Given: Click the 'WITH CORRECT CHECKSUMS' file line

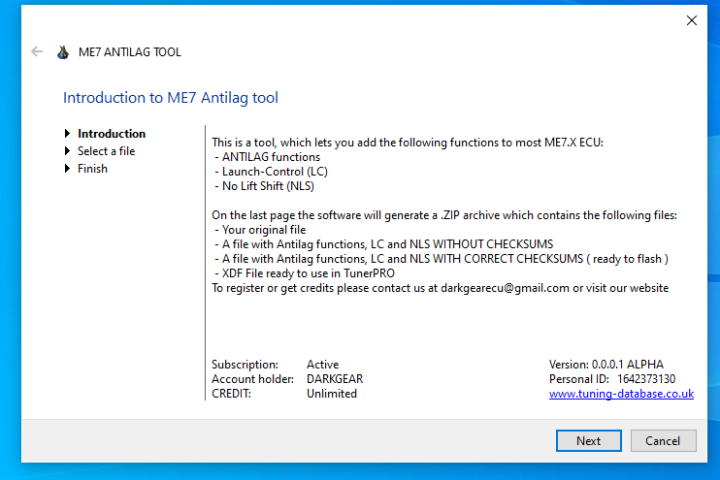Looking at the screenshot, I should (441, 259).
